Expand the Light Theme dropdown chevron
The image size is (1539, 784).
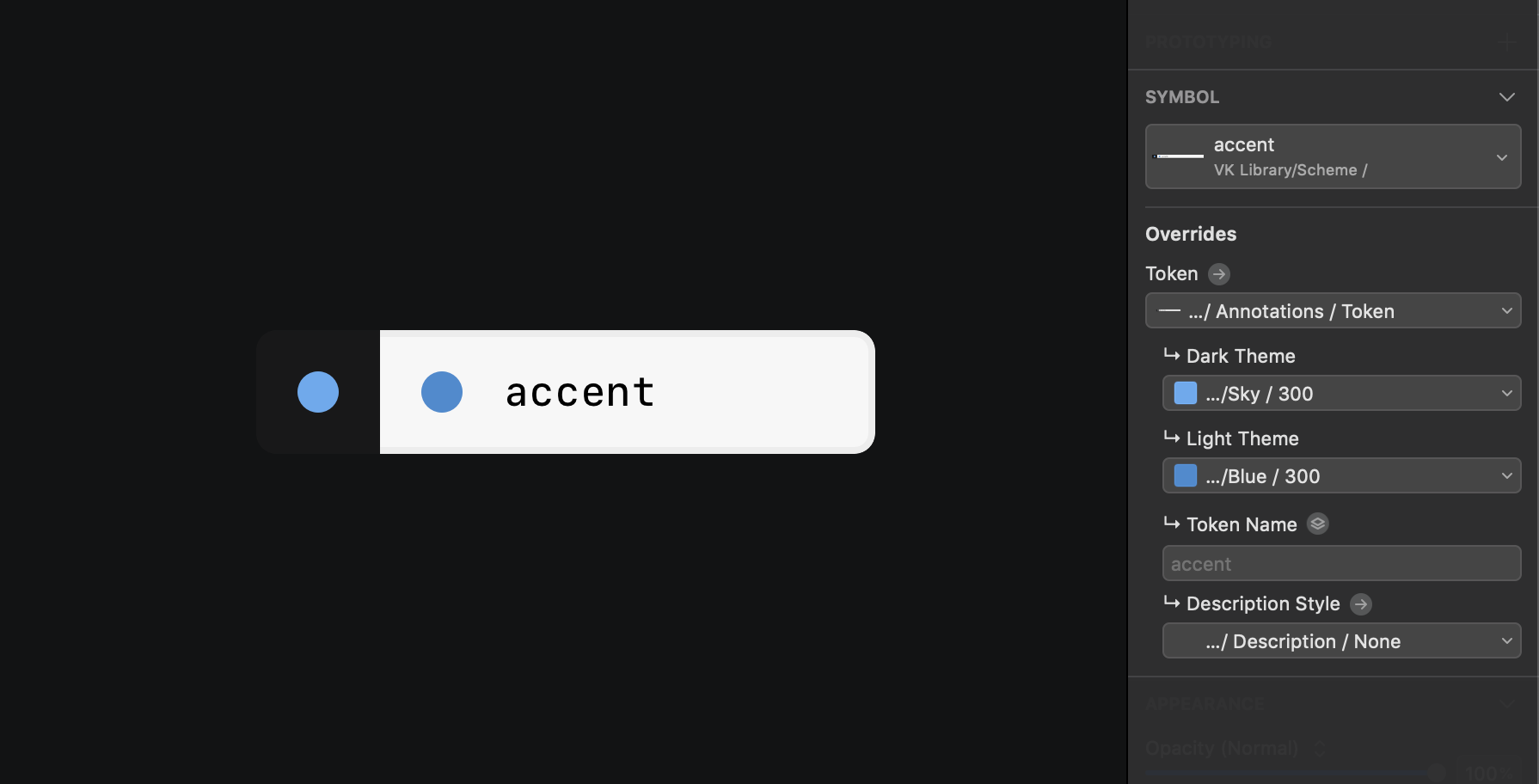coord(1506,476)
